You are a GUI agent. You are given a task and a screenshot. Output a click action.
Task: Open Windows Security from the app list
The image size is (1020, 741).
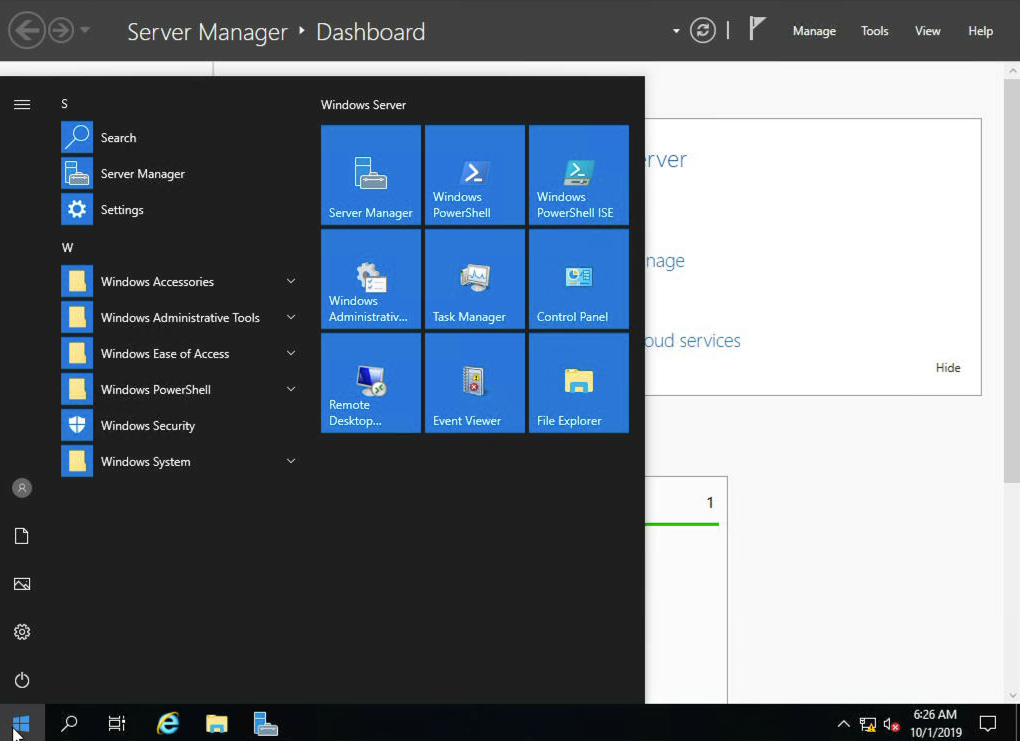coord(147,426)
